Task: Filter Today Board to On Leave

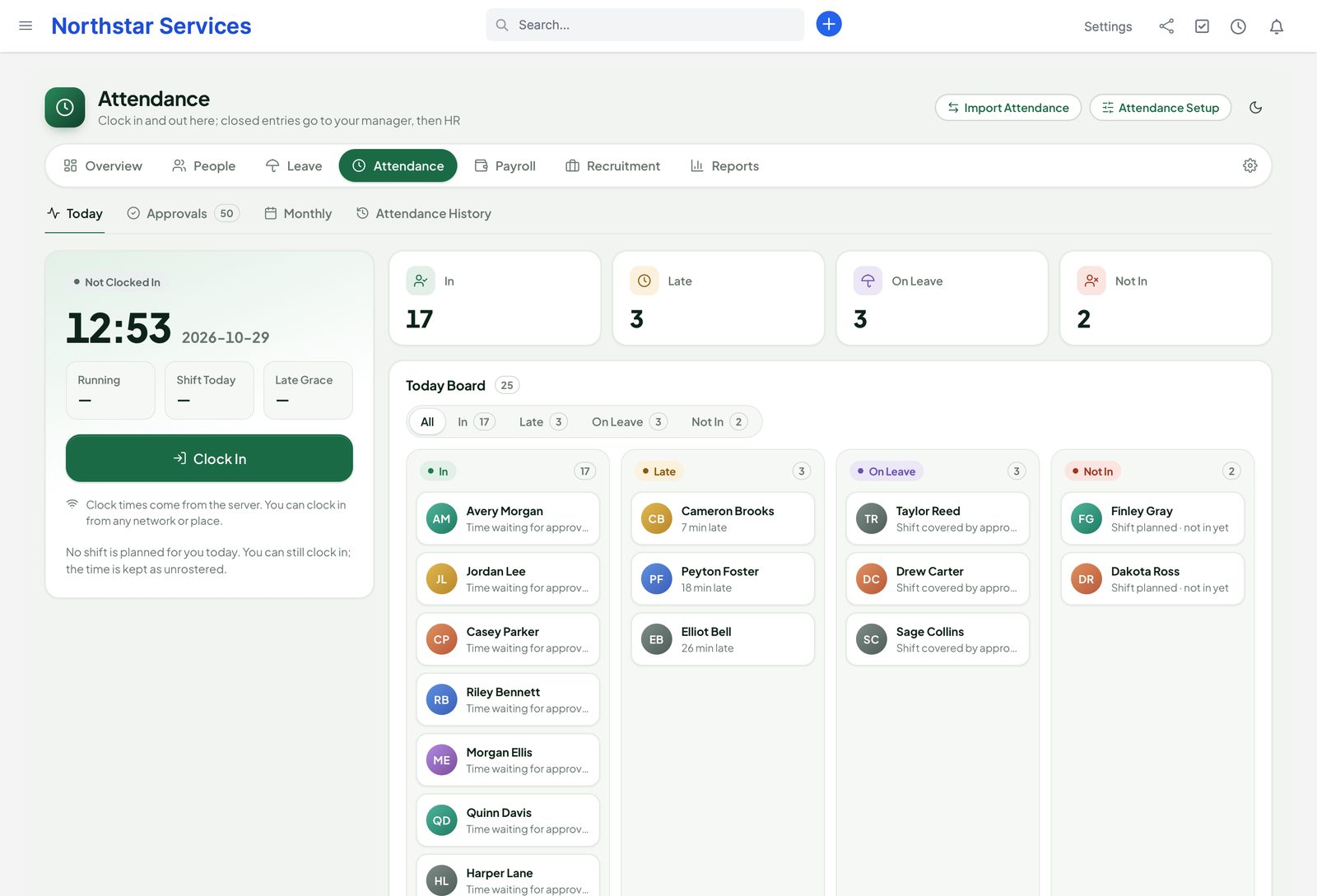Action: click(629, 422)
